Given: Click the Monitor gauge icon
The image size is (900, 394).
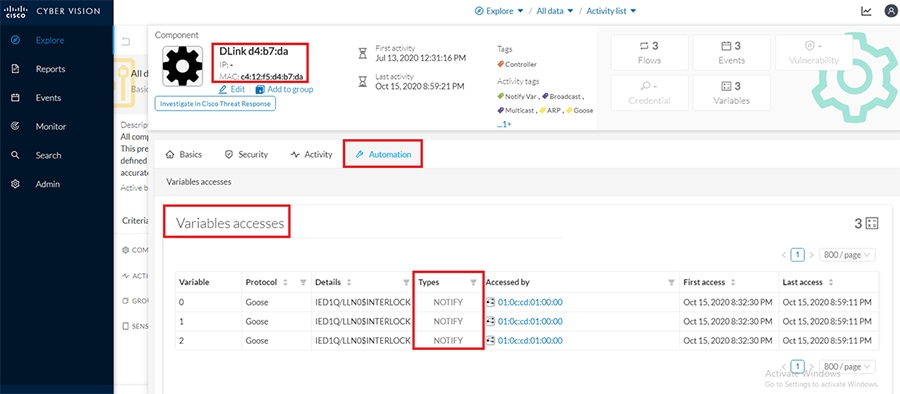Looking at the screenshot, I should click(15, 126).
